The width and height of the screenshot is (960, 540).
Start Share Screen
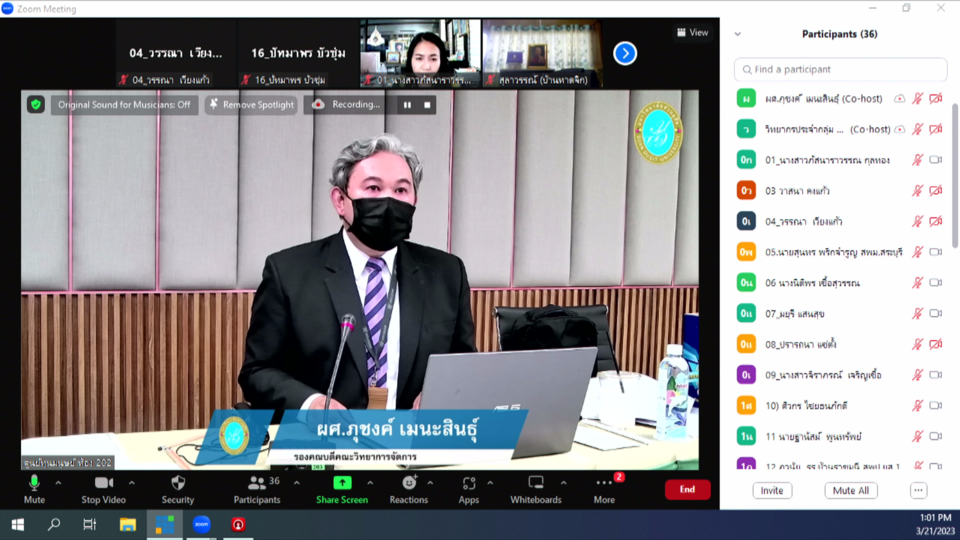[342, 489]
